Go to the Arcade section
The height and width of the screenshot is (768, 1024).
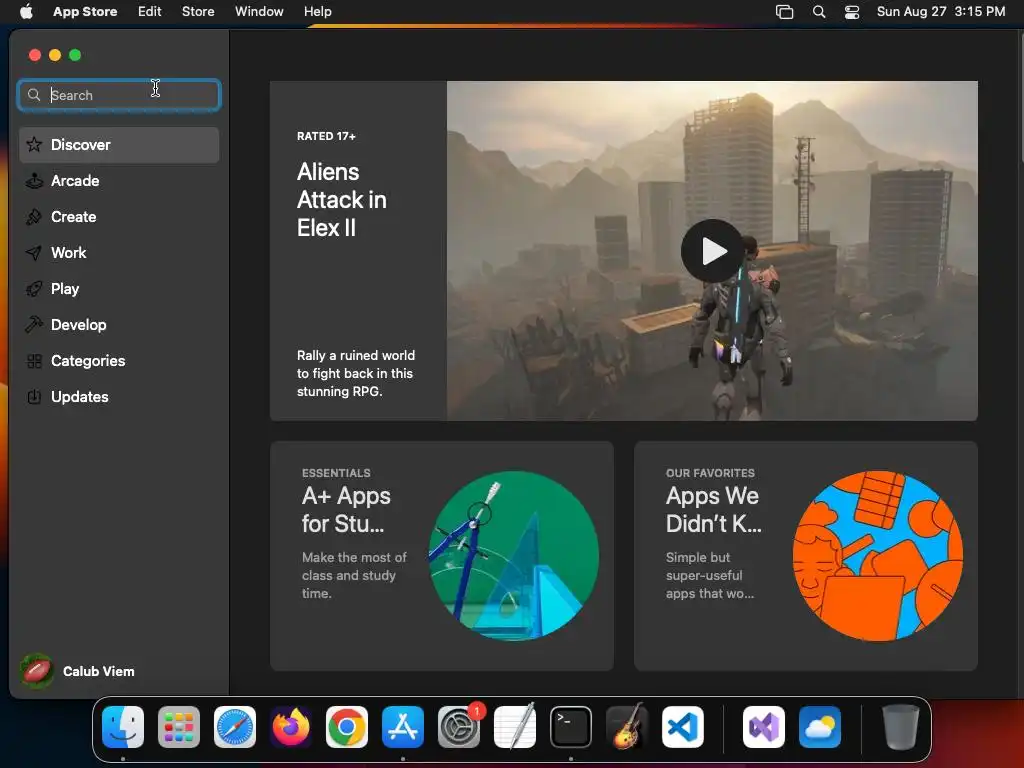[120, 181]
